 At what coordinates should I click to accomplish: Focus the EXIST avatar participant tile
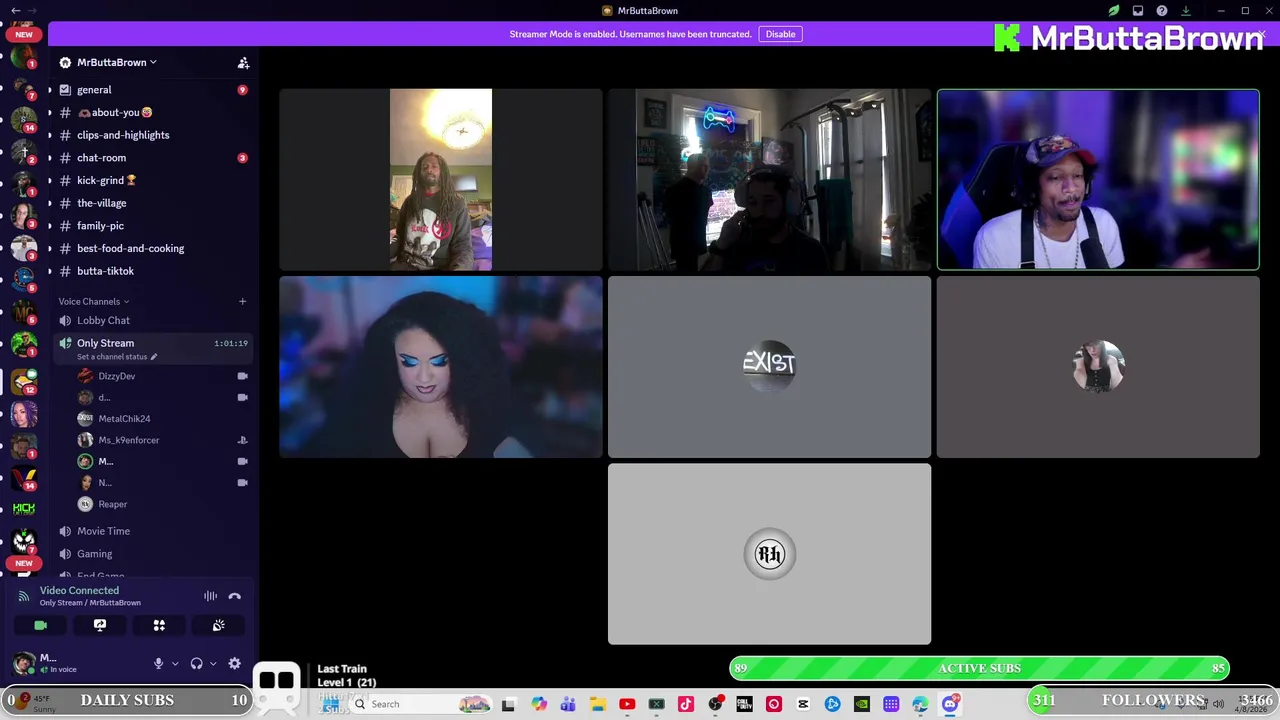(x=769, y=367)
